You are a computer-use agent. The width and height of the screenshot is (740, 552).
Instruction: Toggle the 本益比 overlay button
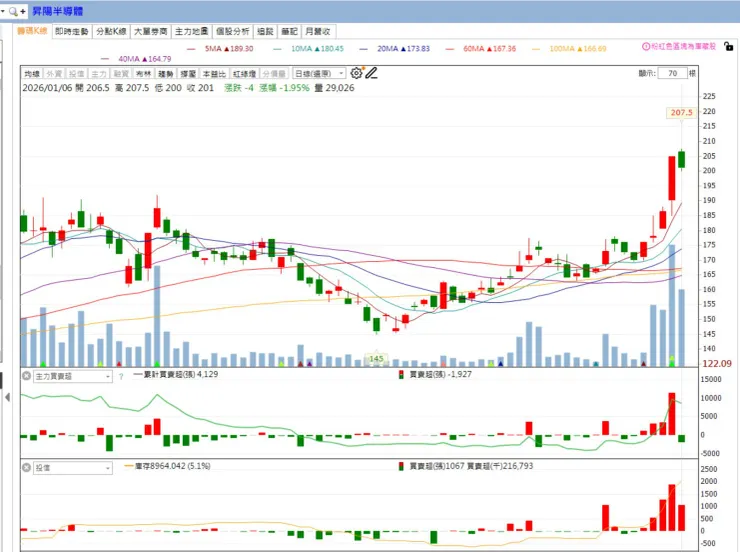[214, 74]
